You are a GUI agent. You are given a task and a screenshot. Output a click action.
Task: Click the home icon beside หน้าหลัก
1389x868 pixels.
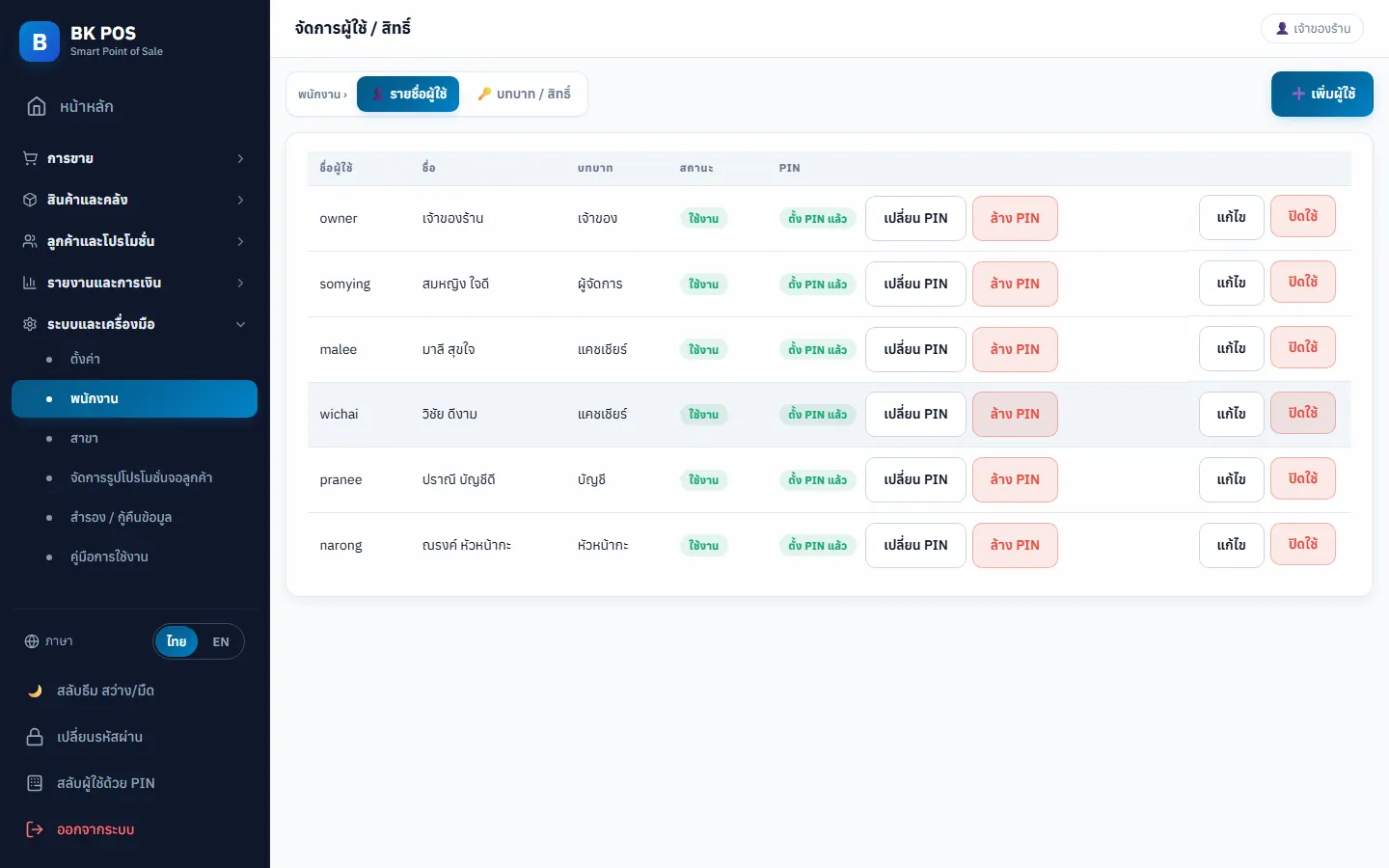37,106
